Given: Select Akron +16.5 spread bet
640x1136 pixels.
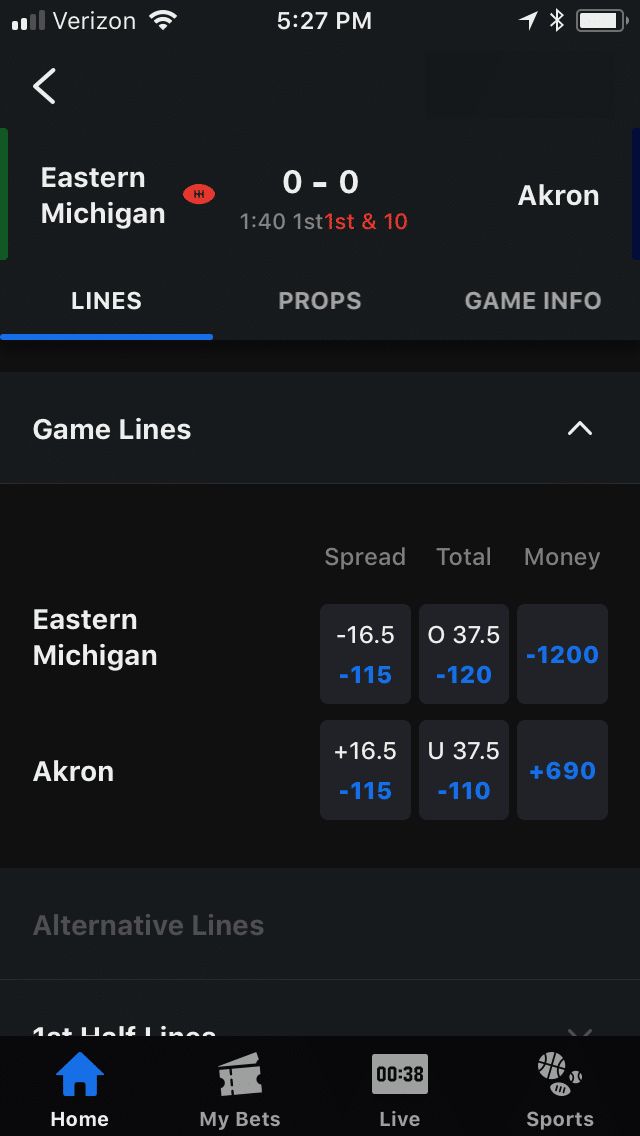Looking at the screenshot, I should pos(365,770).
